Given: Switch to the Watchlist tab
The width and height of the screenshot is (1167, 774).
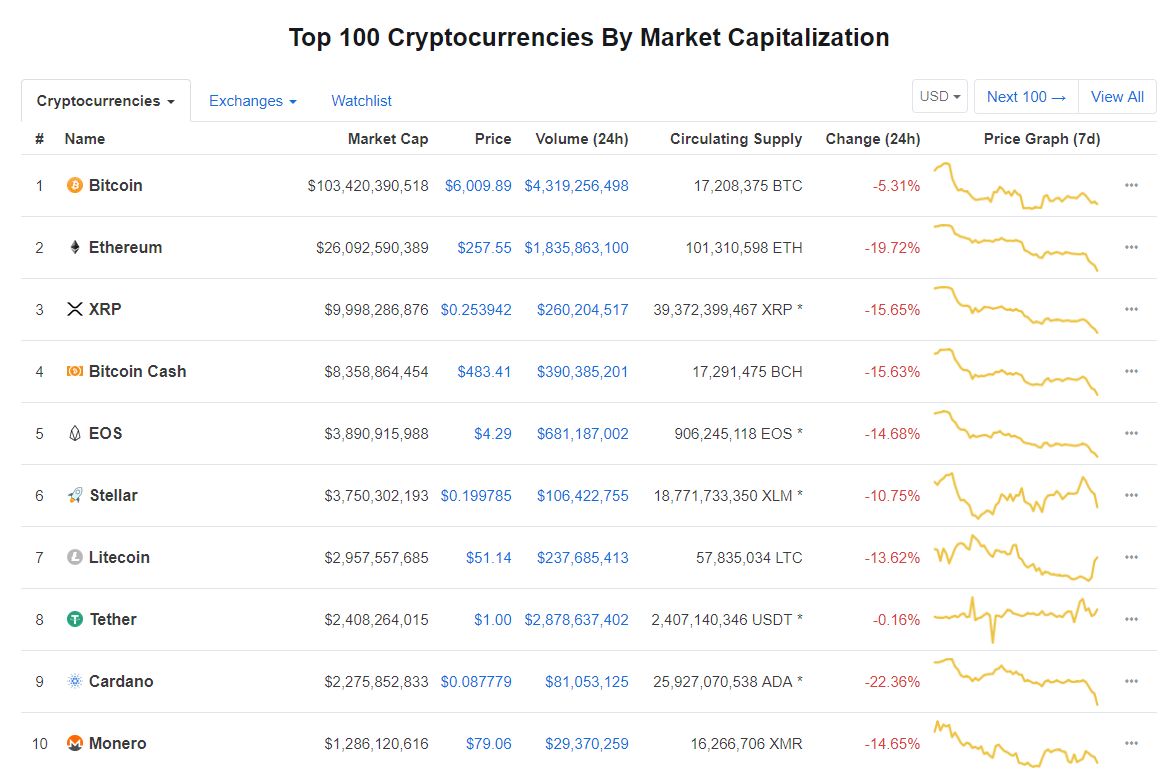Looking at the screenshot, I should (x=360, y=100).
